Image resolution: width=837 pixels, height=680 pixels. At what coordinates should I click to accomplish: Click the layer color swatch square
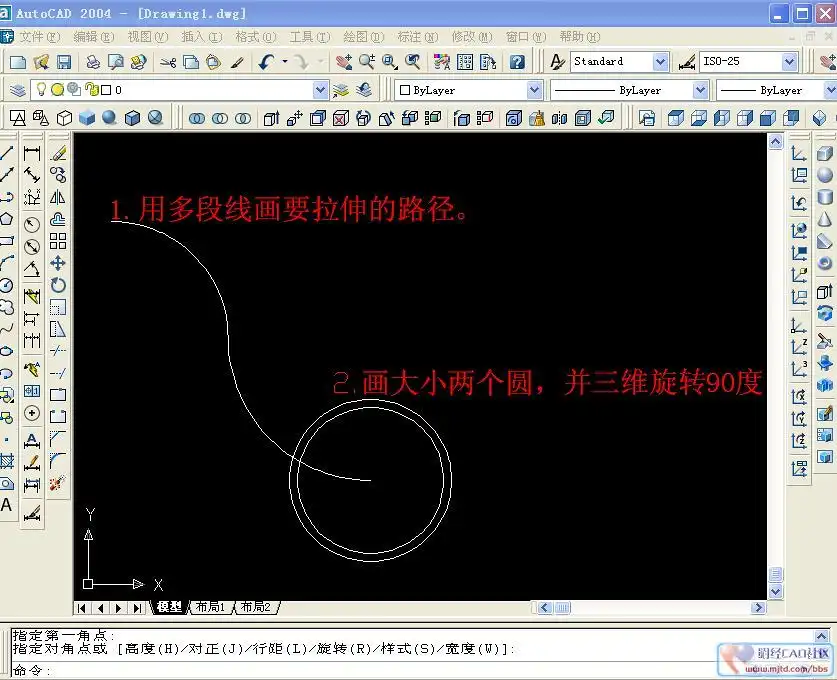click(x=106, y=90)
